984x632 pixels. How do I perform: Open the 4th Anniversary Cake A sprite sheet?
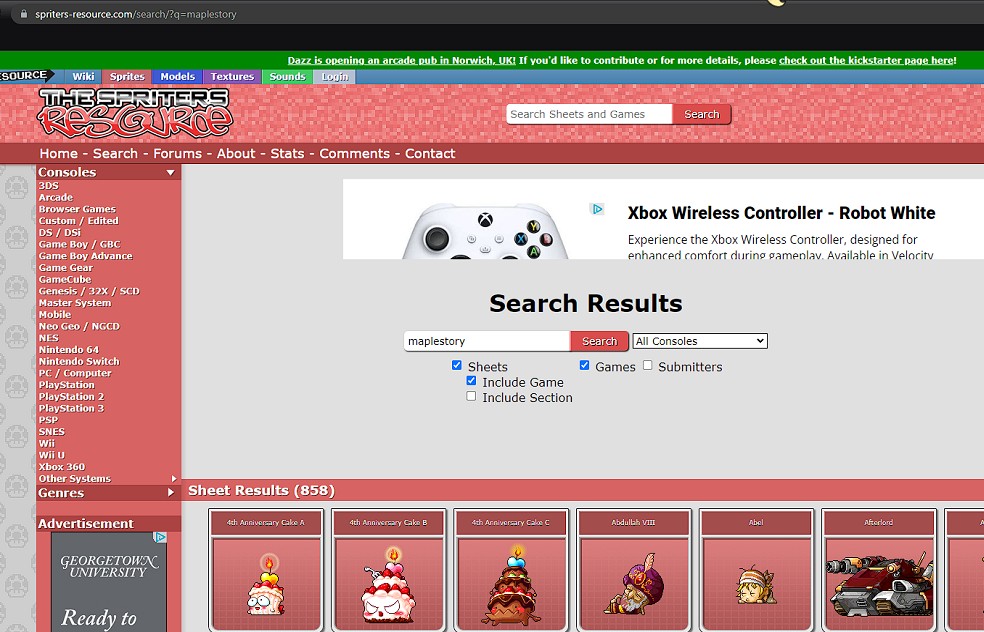pos(265,569)
